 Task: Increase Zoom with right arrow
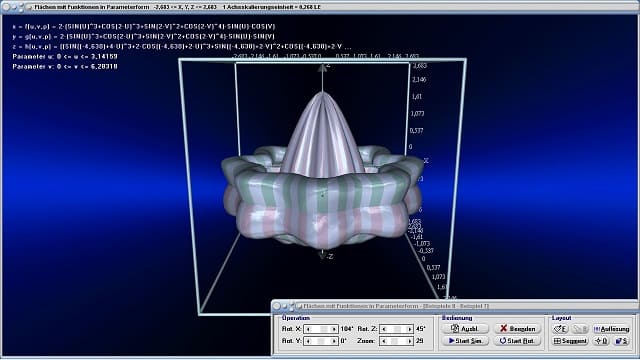click(x=410, y=341)
